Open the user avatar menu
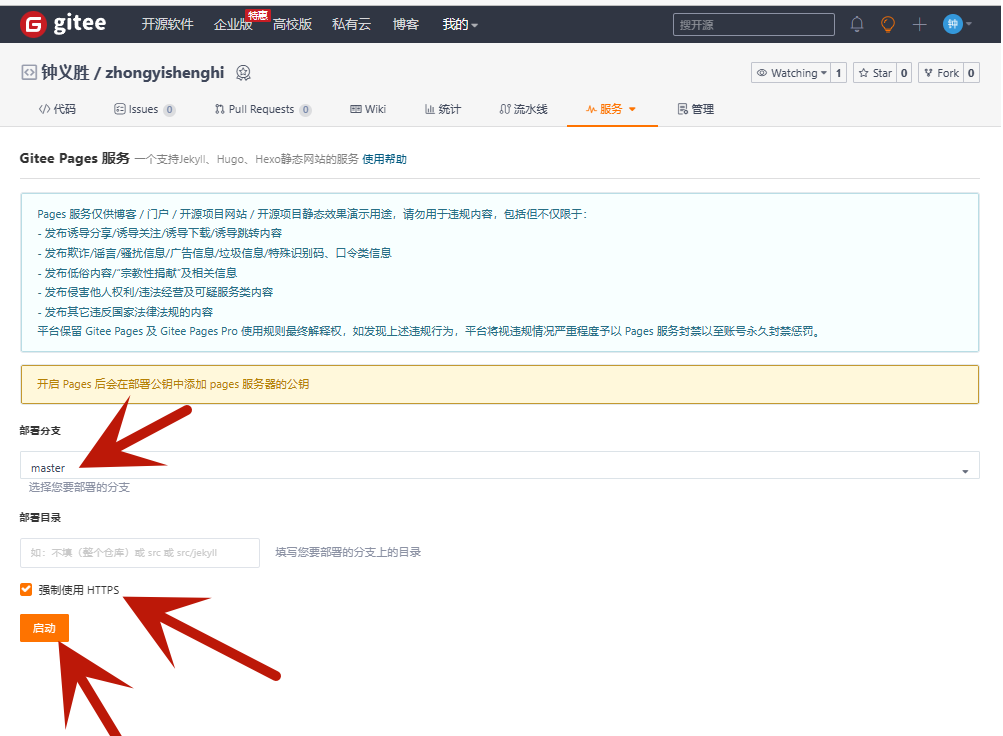This screenshot has width=1003, height=736. point(952,24)
